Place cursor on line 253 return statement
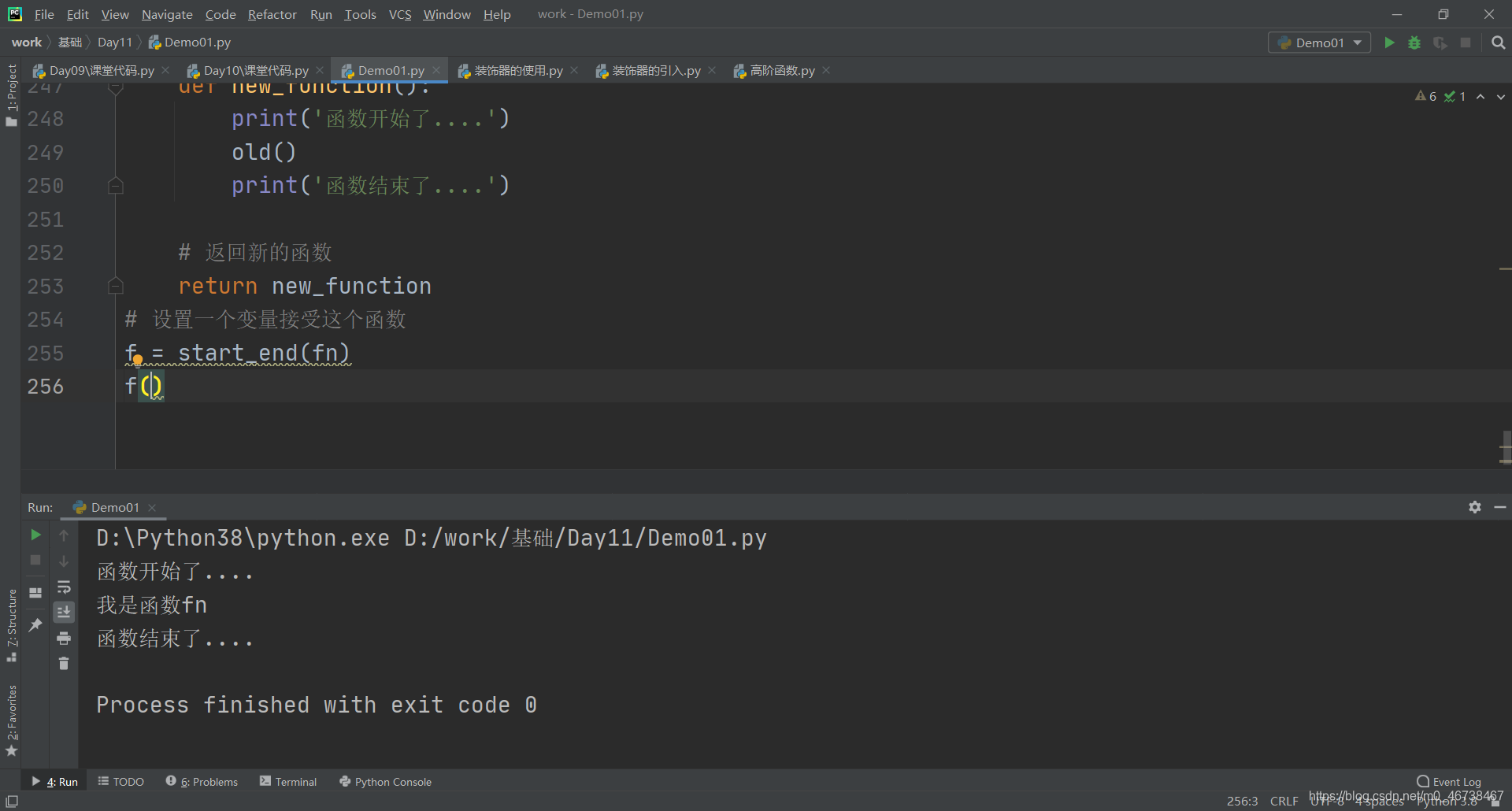Viewport: 1512px width, 811px height. 305,286
